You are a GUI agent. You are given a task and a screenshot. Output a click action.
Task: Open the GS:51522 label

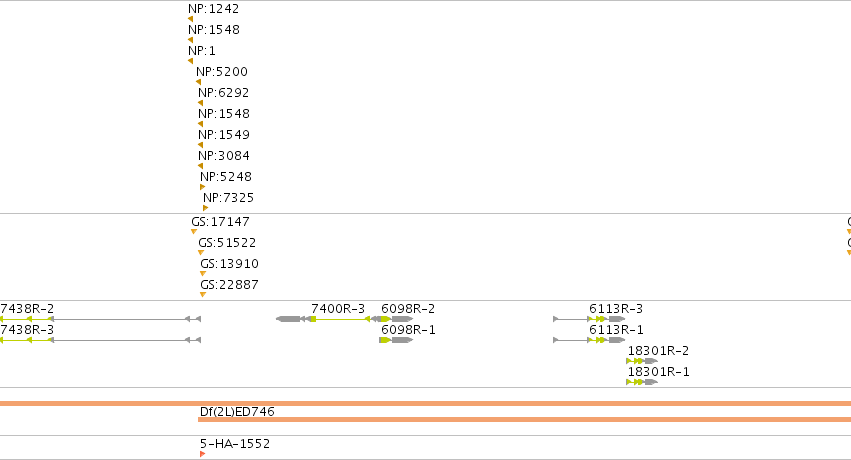point(227,242)
